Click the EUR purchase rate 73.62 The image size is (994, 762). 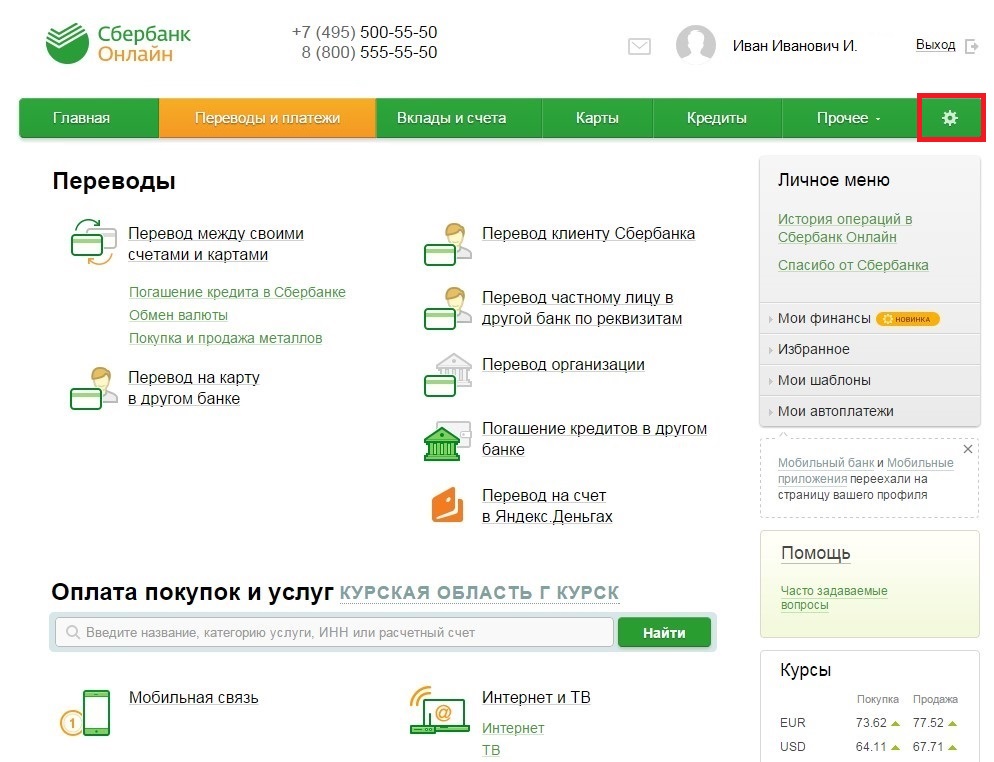pos(871,723)
